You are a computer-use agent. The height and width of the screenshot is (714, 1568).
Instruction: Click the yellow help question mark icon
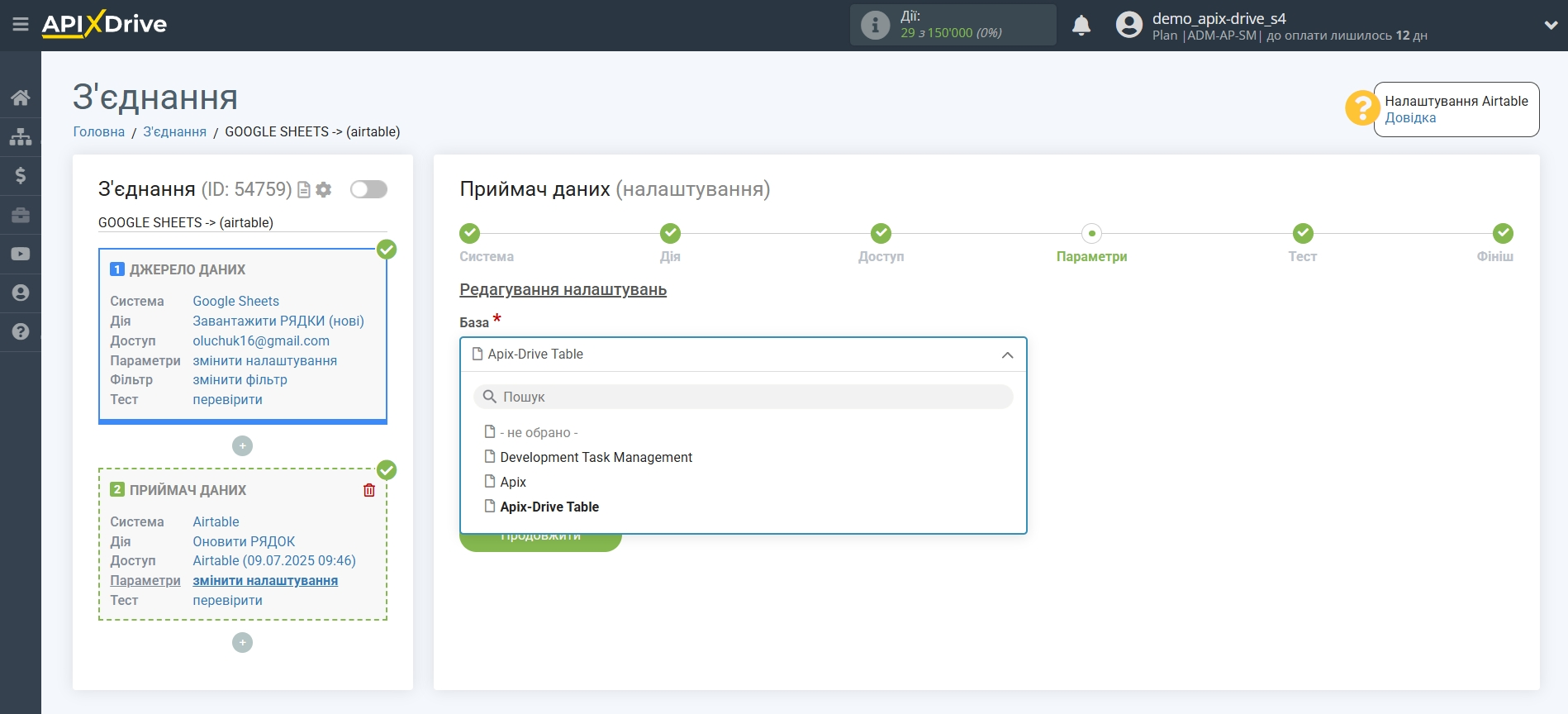click(1361, 107)
